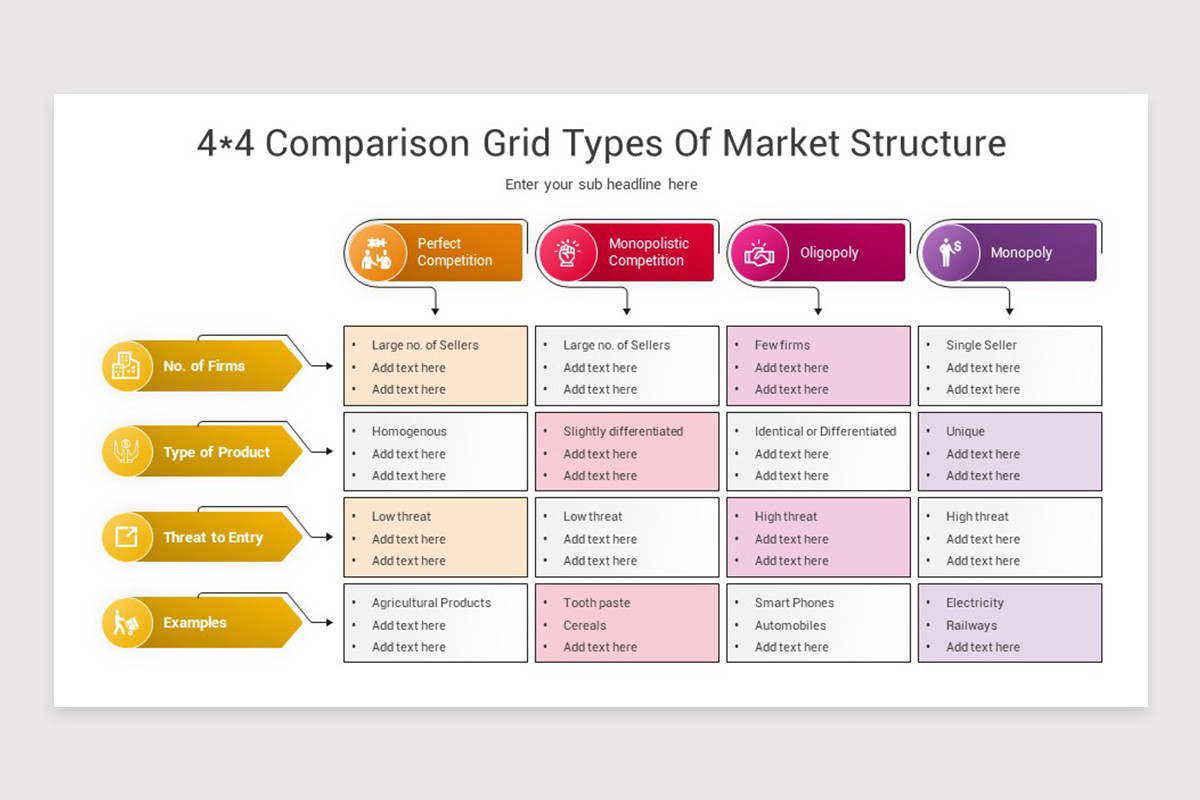Click the buildings icon beside No. of Firms
The width and height of the screenshot is (1200, 800).
[x=126, y=366]
